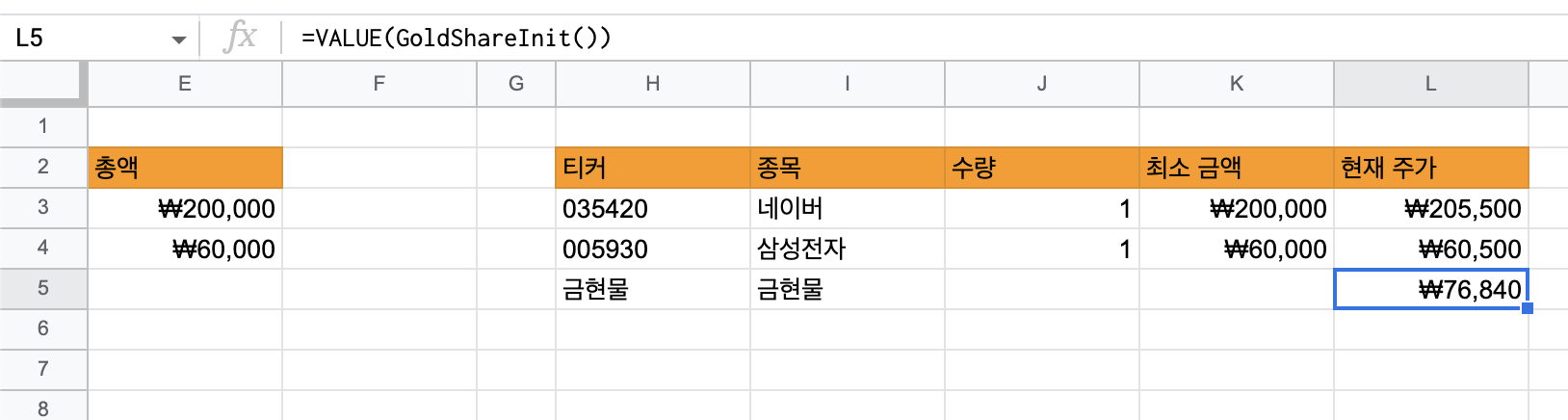Select the ₩76,840 cell
The image size is (1568, 420).
(1430, 289)
